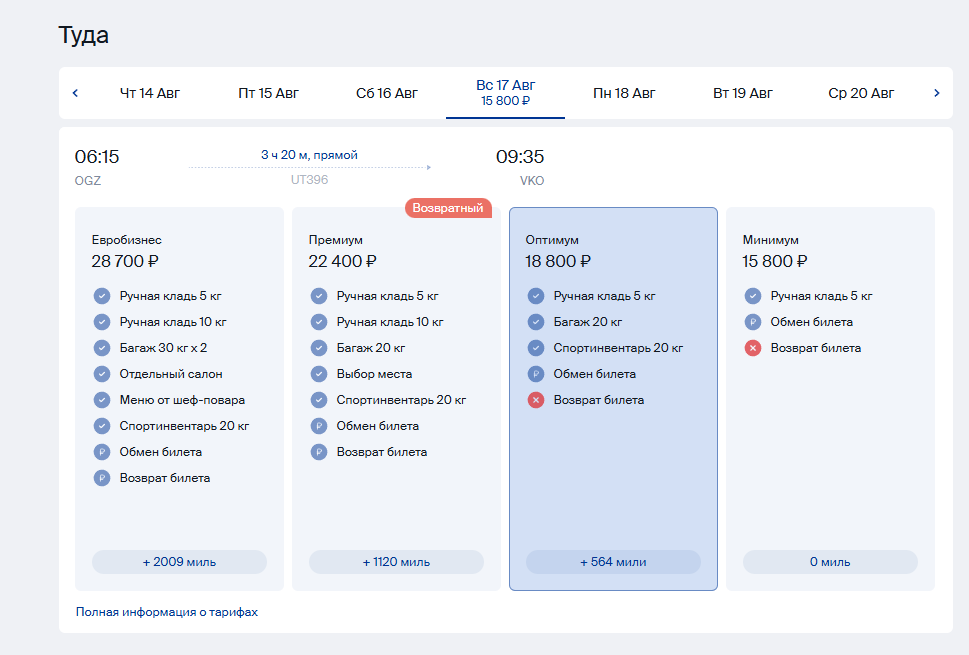969x655 pixels.
Task: Open Полная информация о тарифах link
Action: 167,612
